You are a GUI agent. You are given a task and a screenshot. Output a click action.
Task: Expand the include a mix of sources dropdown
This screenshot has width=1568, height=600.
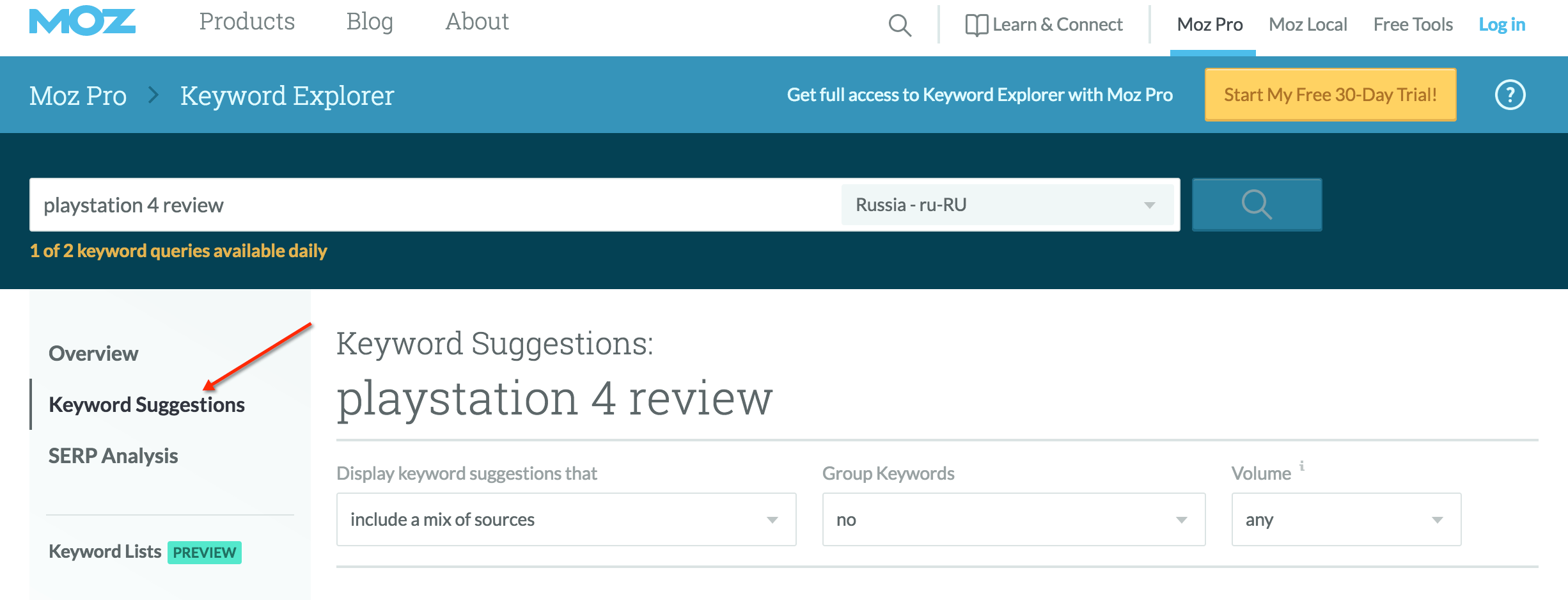click(566, 519)
